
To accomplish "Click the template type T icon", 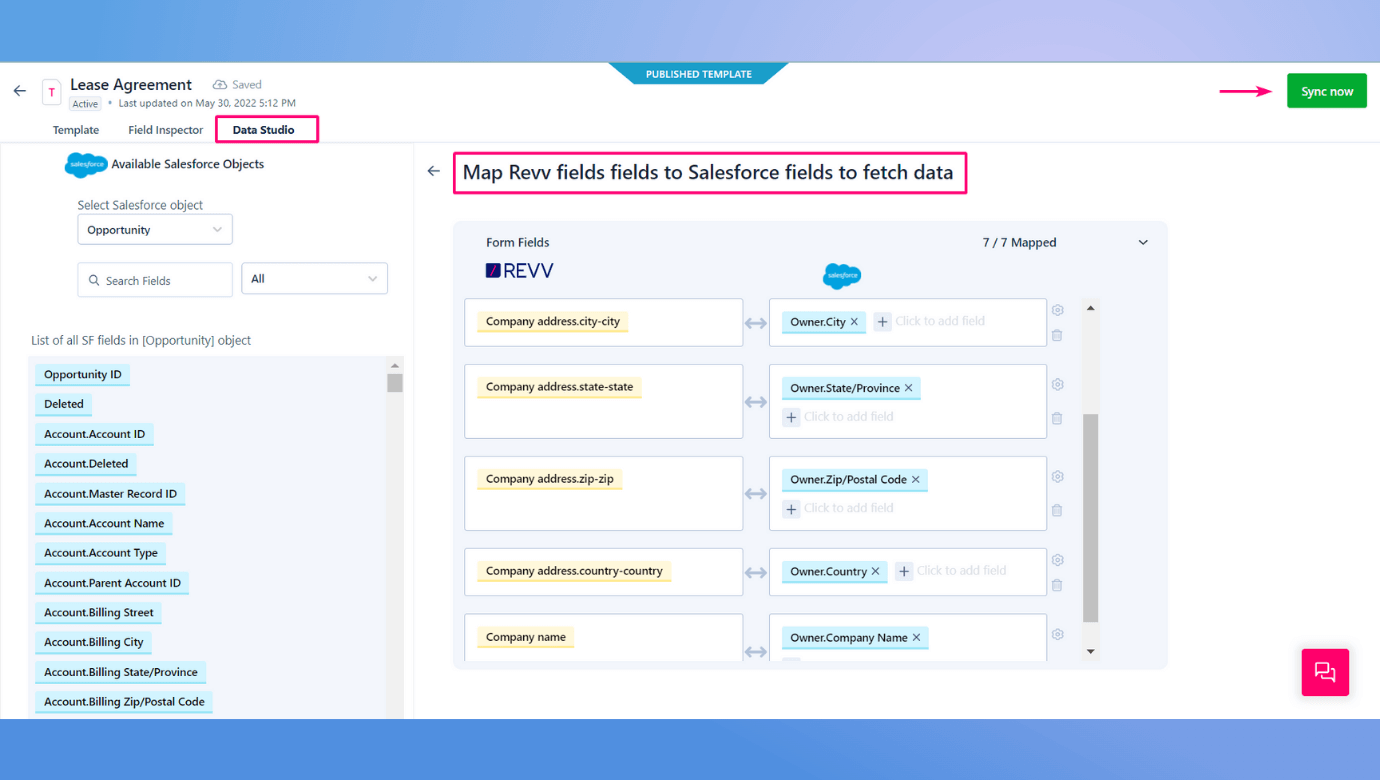I will pyautogui.click(x=51, y=92).
